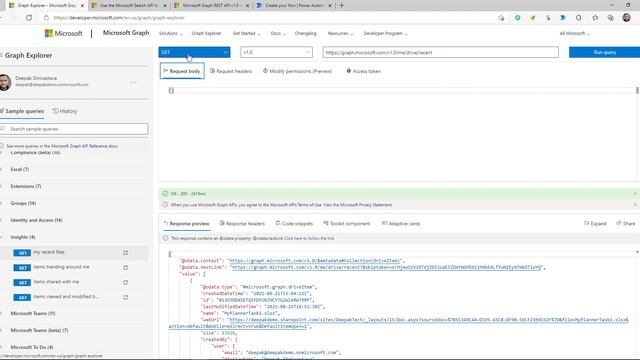
Task: Expand the Identity and Access category
Action: 36,220
